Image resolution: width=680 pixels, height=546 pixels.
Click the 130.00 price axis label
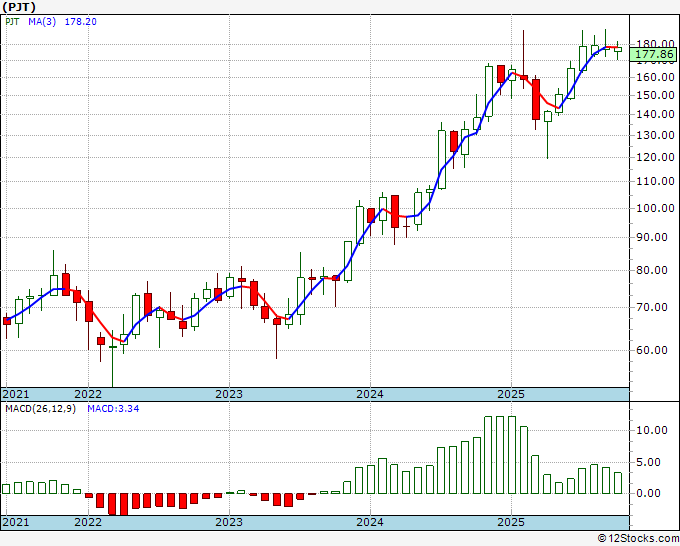[x=655, y=135]
